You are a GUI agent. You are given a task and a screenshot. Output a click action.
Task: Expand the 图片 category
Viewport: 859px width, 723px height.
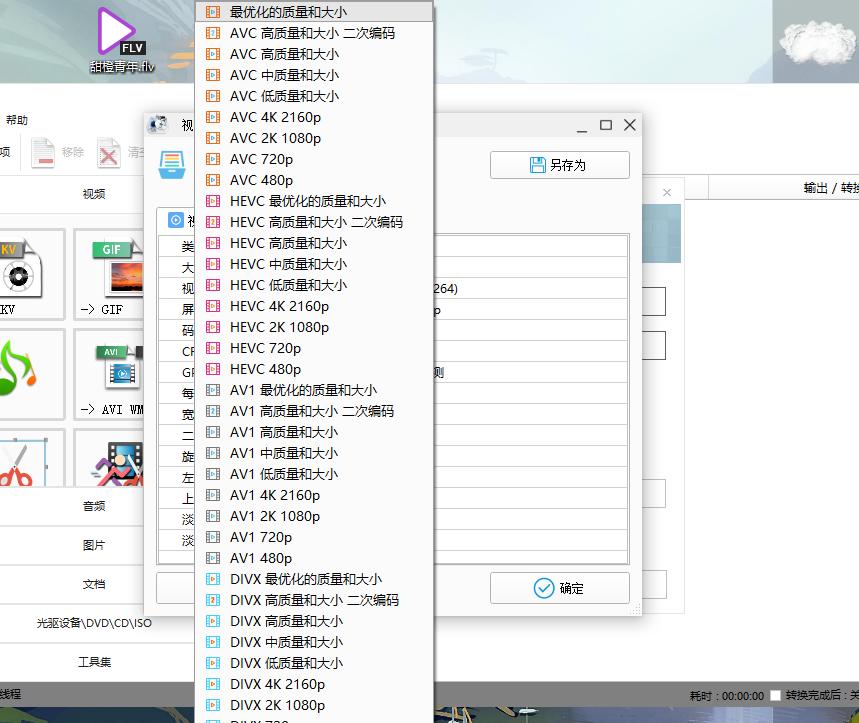pos(94,545)
